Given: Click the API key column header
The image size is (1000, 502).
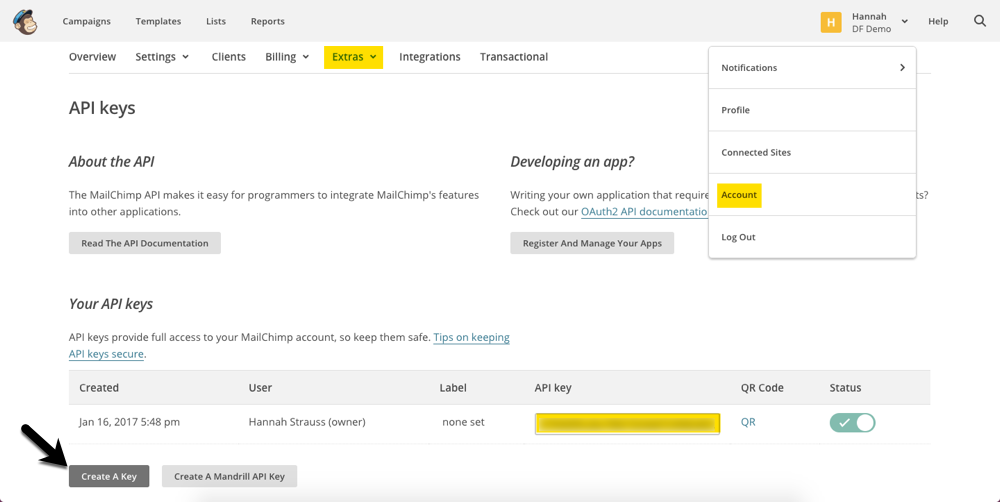Looking at the screenshot, I should pos(553,388).
